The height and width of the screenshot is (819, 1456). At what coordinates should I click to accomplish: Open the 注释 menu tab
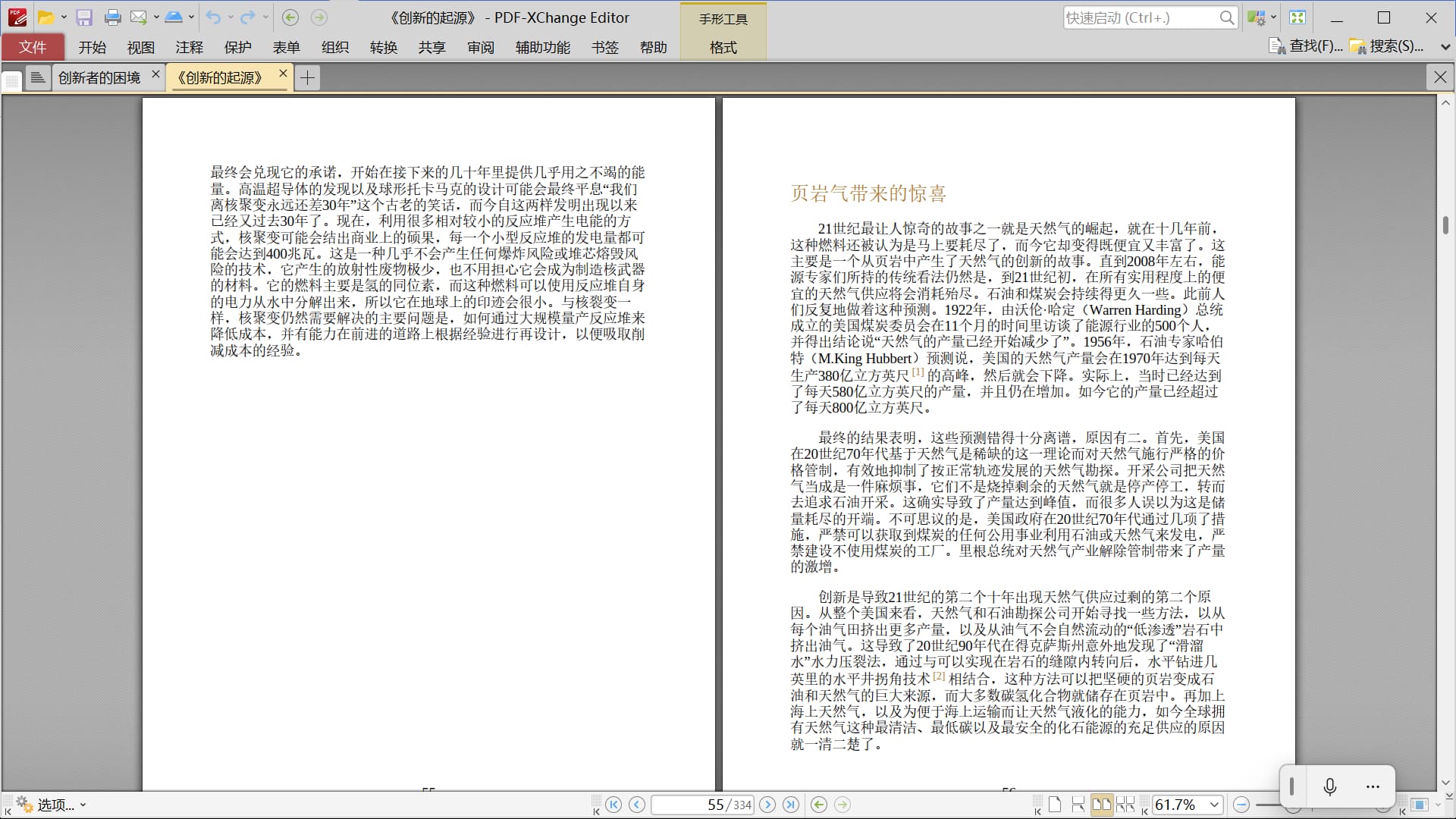click(x=189, y=47)
